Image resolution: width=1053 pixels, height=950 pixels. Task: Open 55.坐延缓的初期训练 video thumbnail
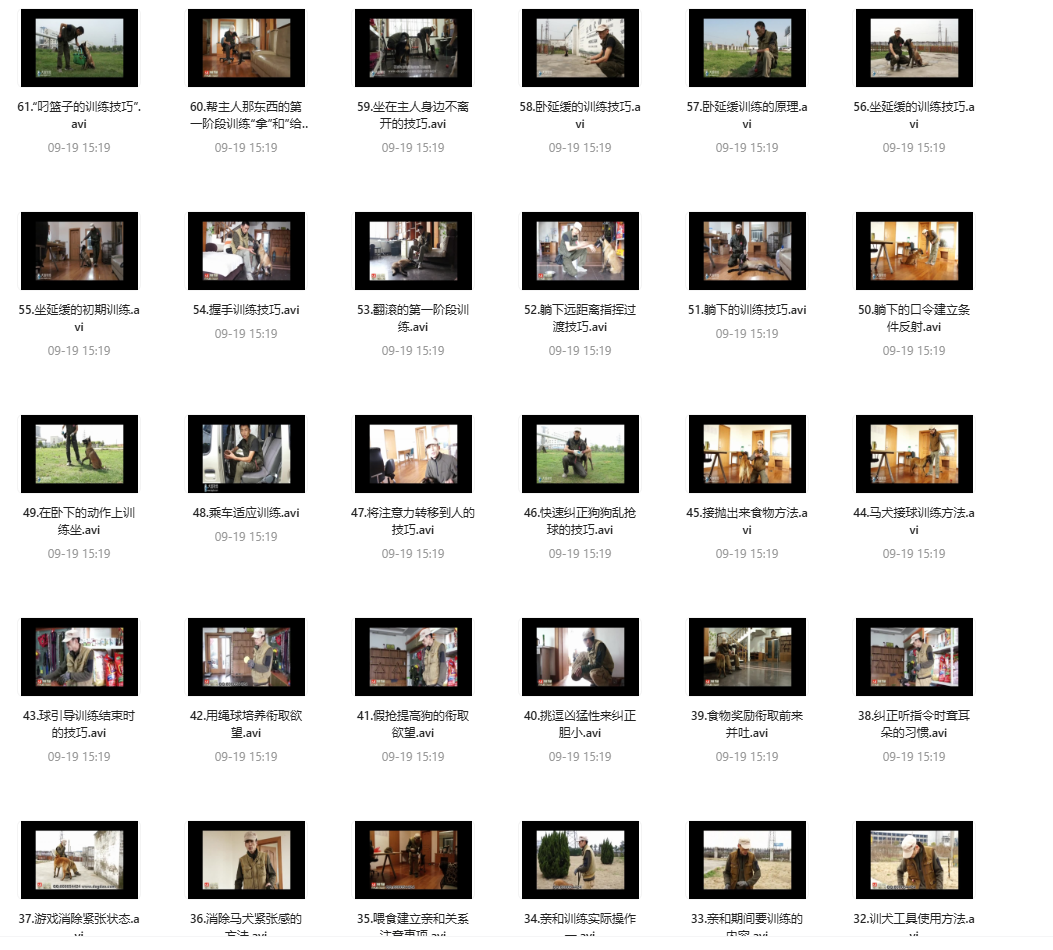coord(79,251)
